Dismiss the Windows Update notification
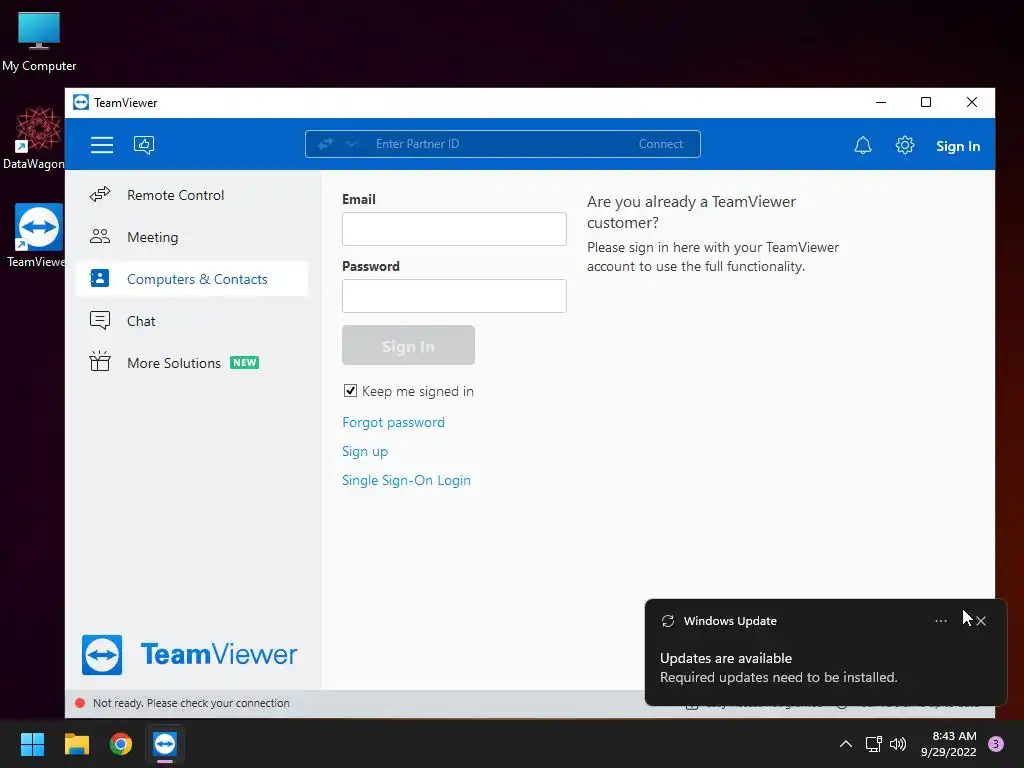Screen dimensions: 1024x768 point(981,621)
